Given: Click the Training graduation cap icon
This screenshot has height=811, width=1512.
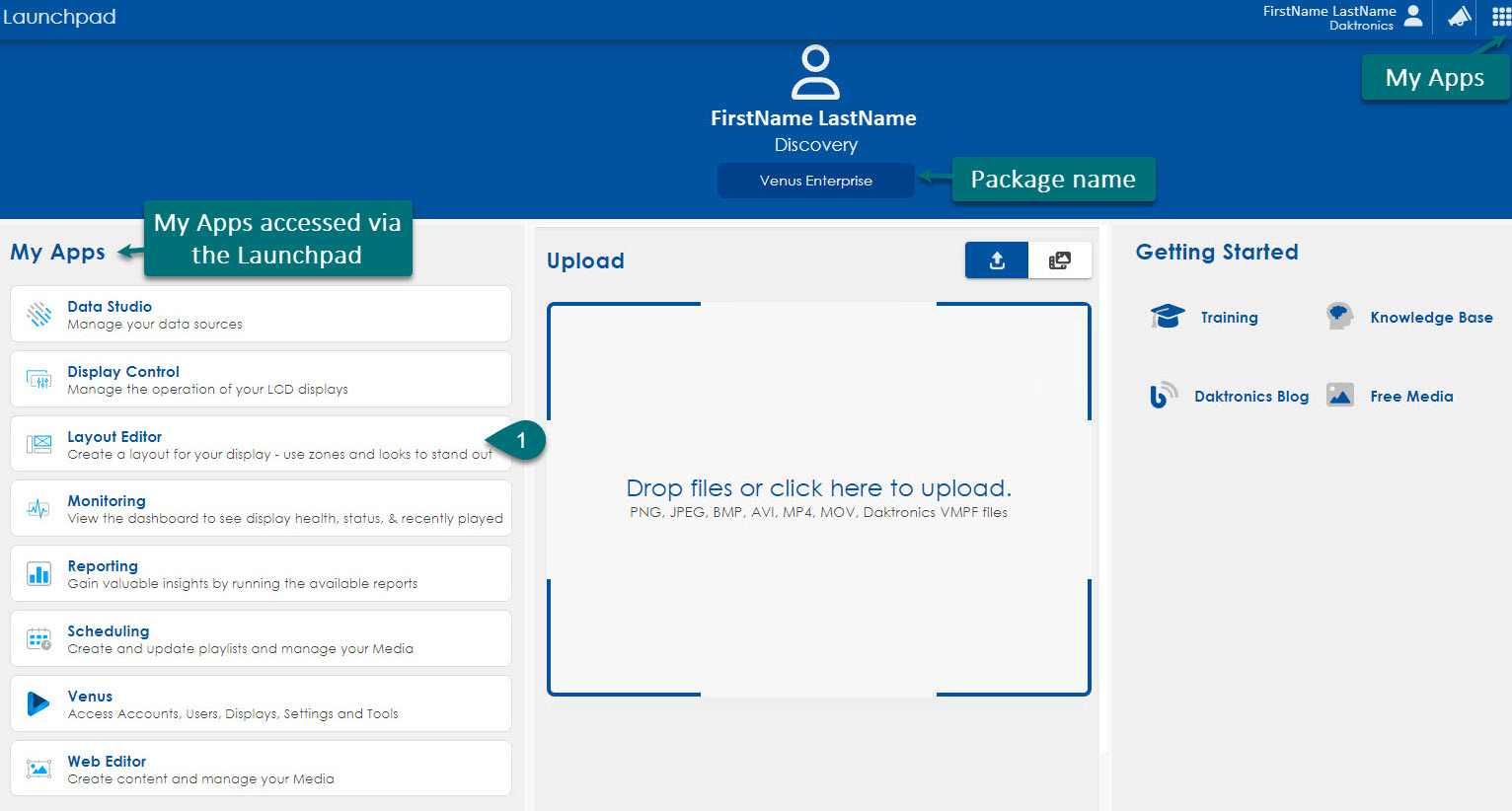Looking at the screenshot, I should pos(1167,317).
